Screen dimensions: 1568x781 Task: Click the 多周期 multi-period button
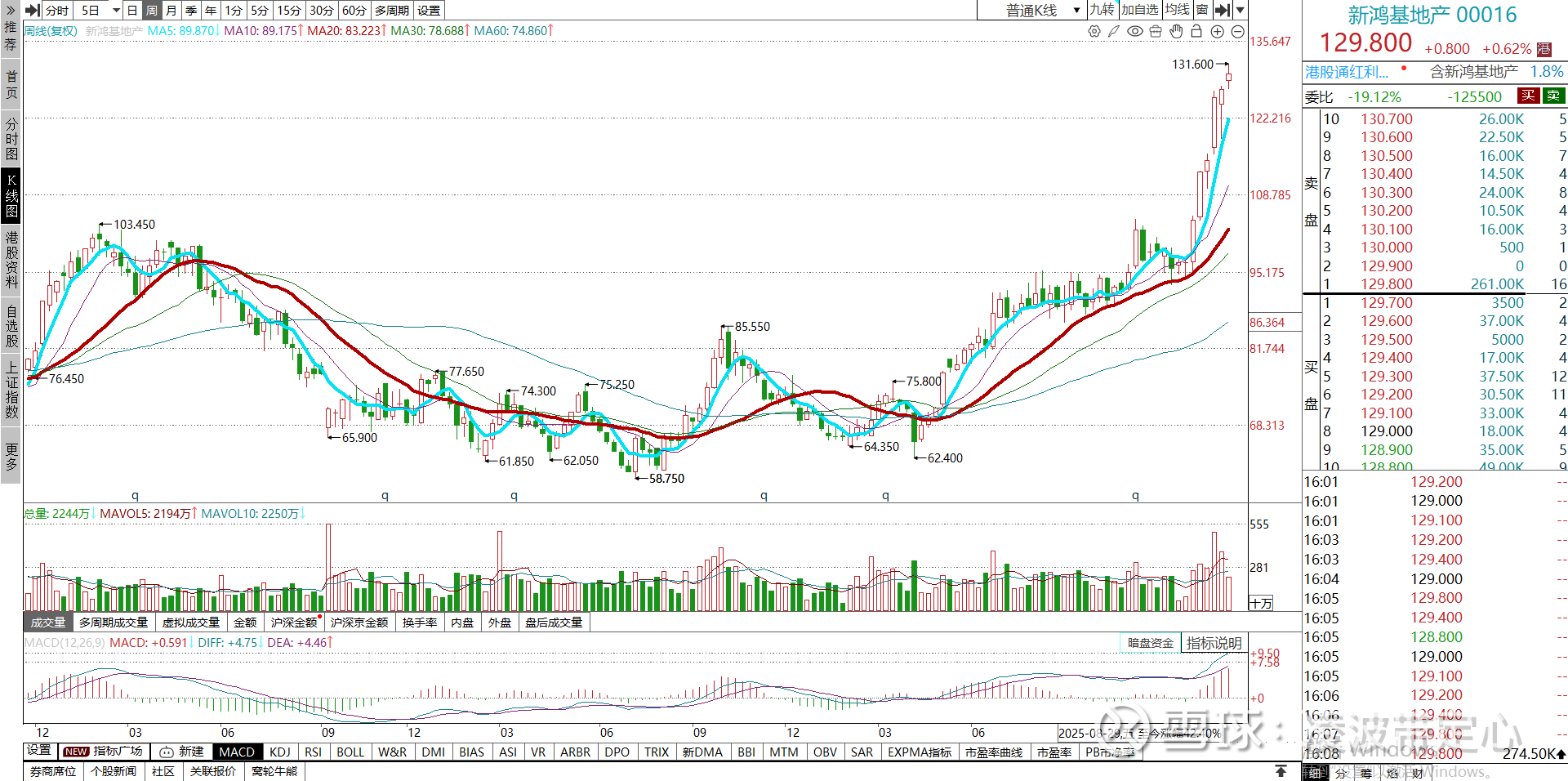[x=392, y=10]
